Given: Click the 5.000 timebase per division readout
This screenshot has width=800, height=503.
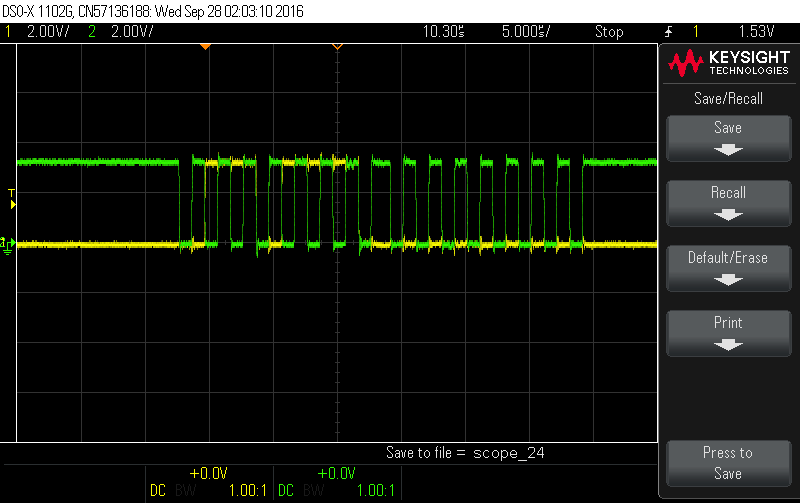Looking at the screenshot, I should coord(526,32).
